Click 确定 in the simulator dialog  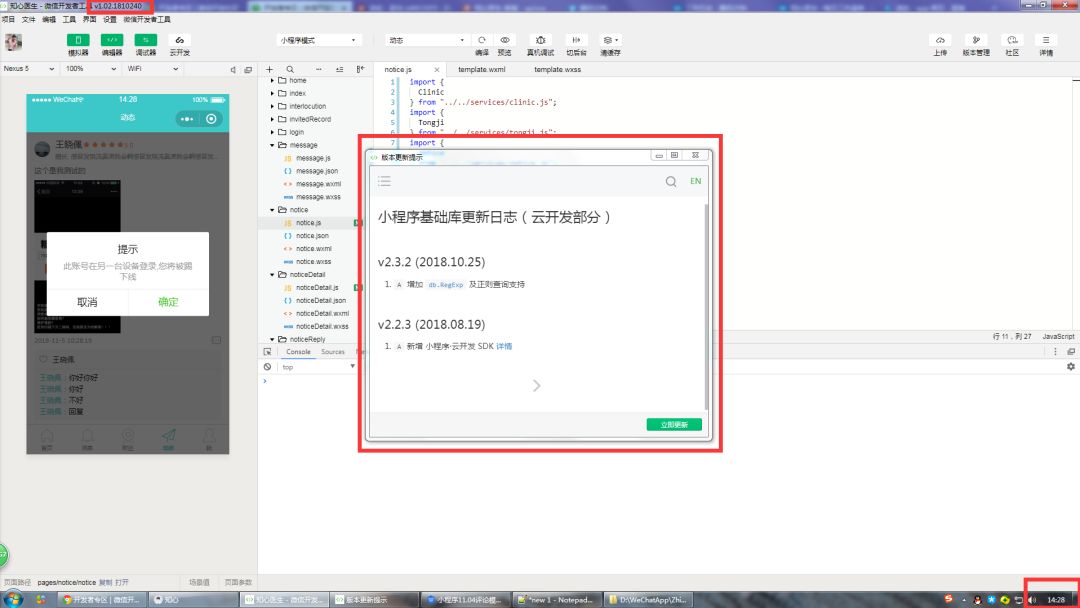click(168, 302)
